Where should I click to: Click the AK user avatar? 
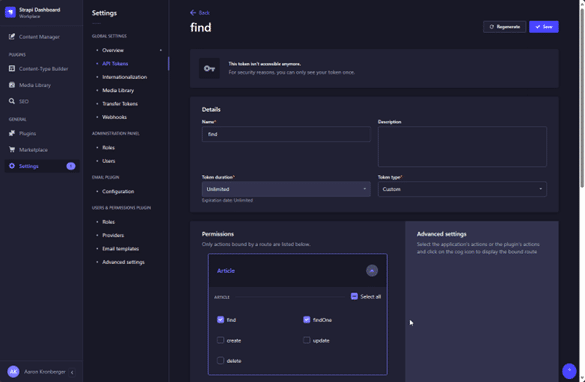[x=13, y=372]
